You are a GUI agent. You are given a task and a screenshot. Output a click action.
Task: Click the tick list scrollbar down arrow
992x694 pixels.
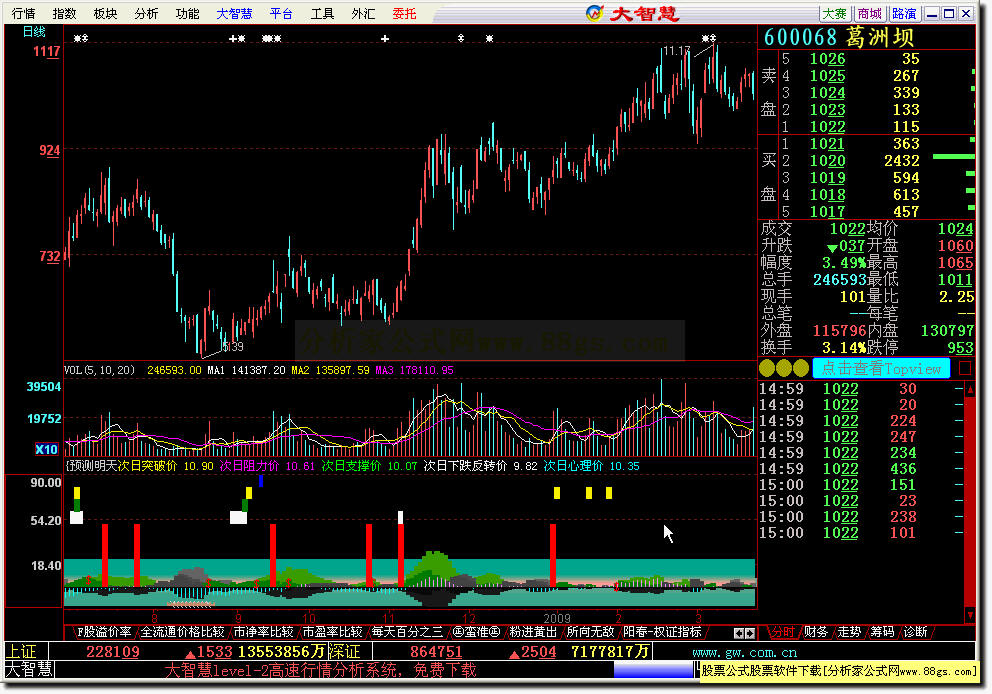pyautogui.click(x=970, y=615)
